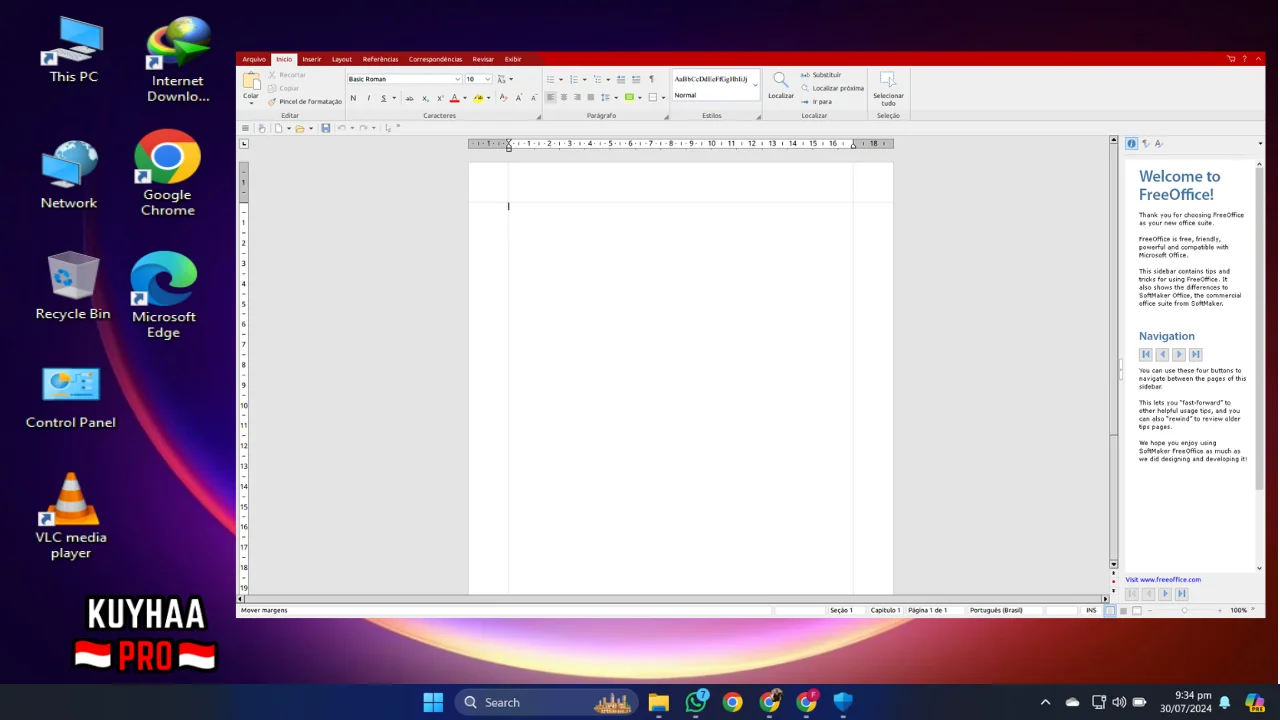Image resolution: width=1280 pixels, height=720 pixels.
Task: Click the INS status bar indicator
Action: [x=1091, y=610]
